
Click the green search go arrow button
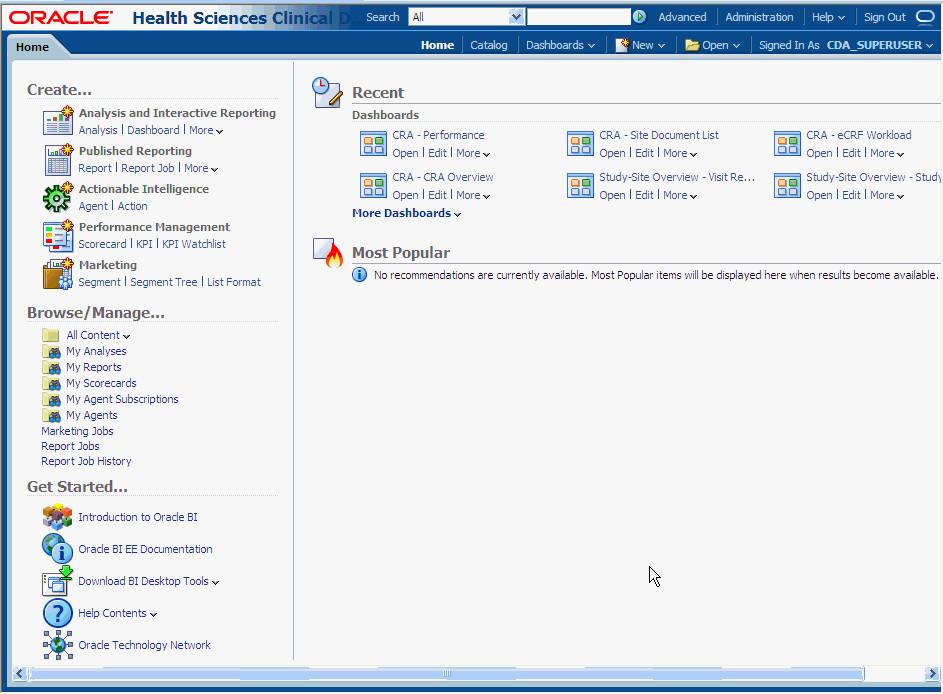point(639,17)
